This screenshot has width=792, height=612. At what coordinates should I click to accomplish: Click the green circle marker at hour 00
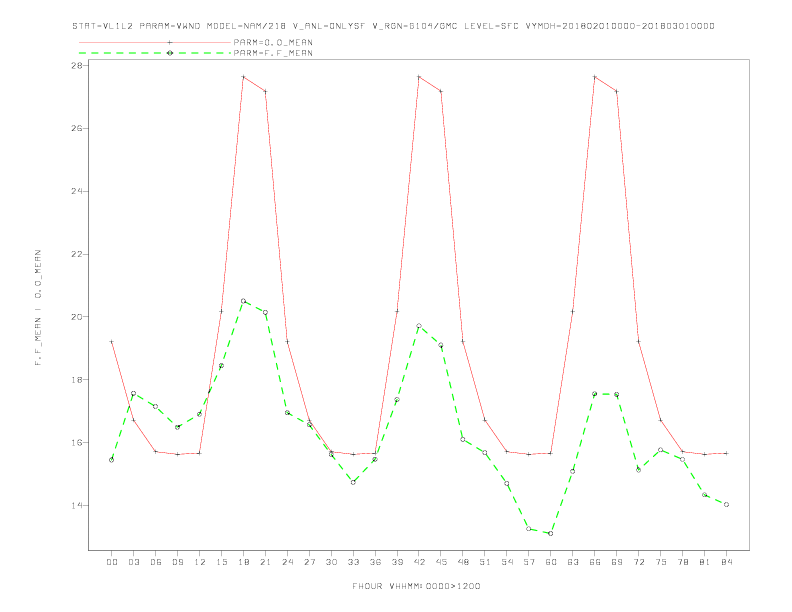[112, 460]
